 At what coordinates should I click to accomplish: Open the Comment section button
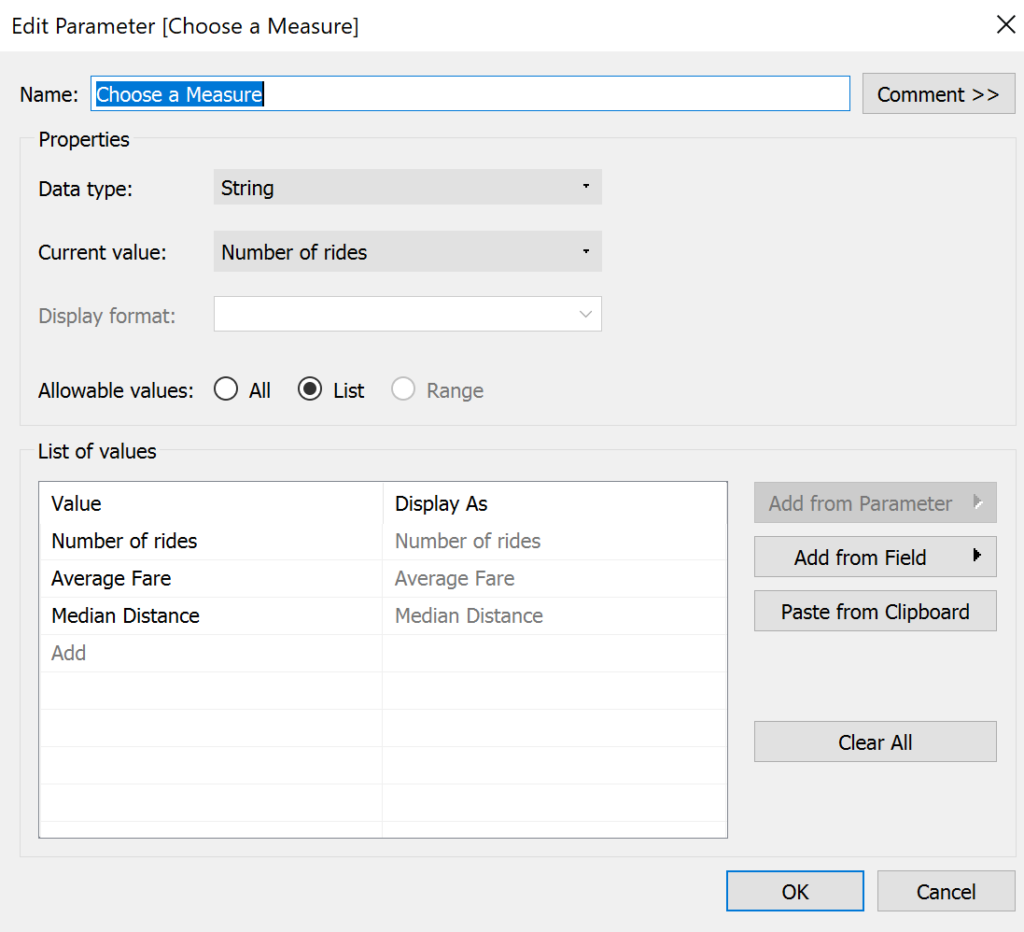pos(938,94)
